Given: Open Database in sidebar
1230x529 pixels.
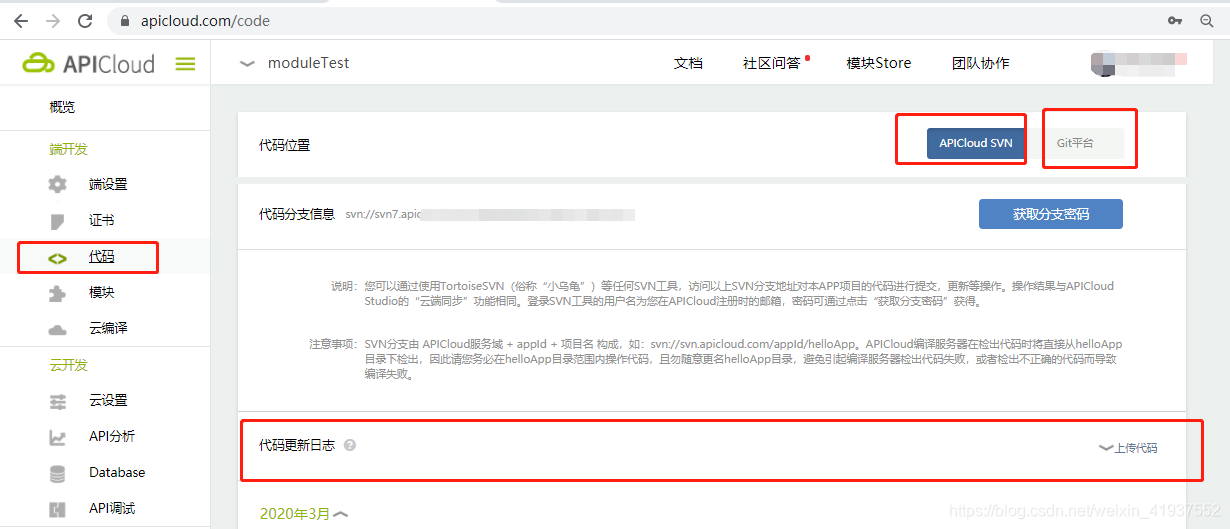Looking at the screenshot, I should [x=117, y=472].
